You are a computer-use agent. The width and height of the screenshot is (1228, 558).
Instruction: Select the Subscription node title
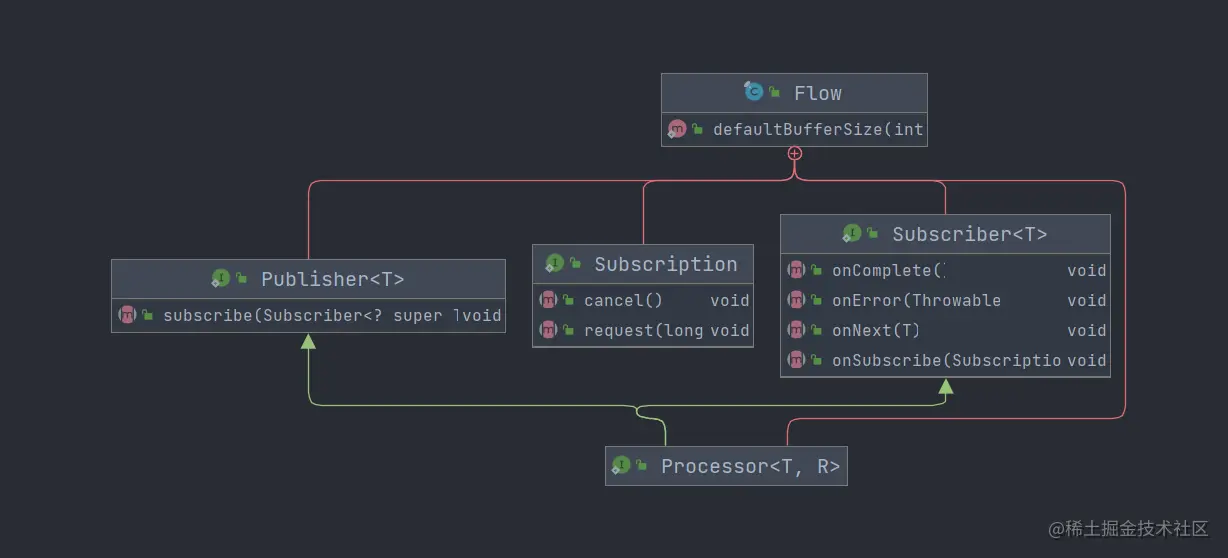666,264
